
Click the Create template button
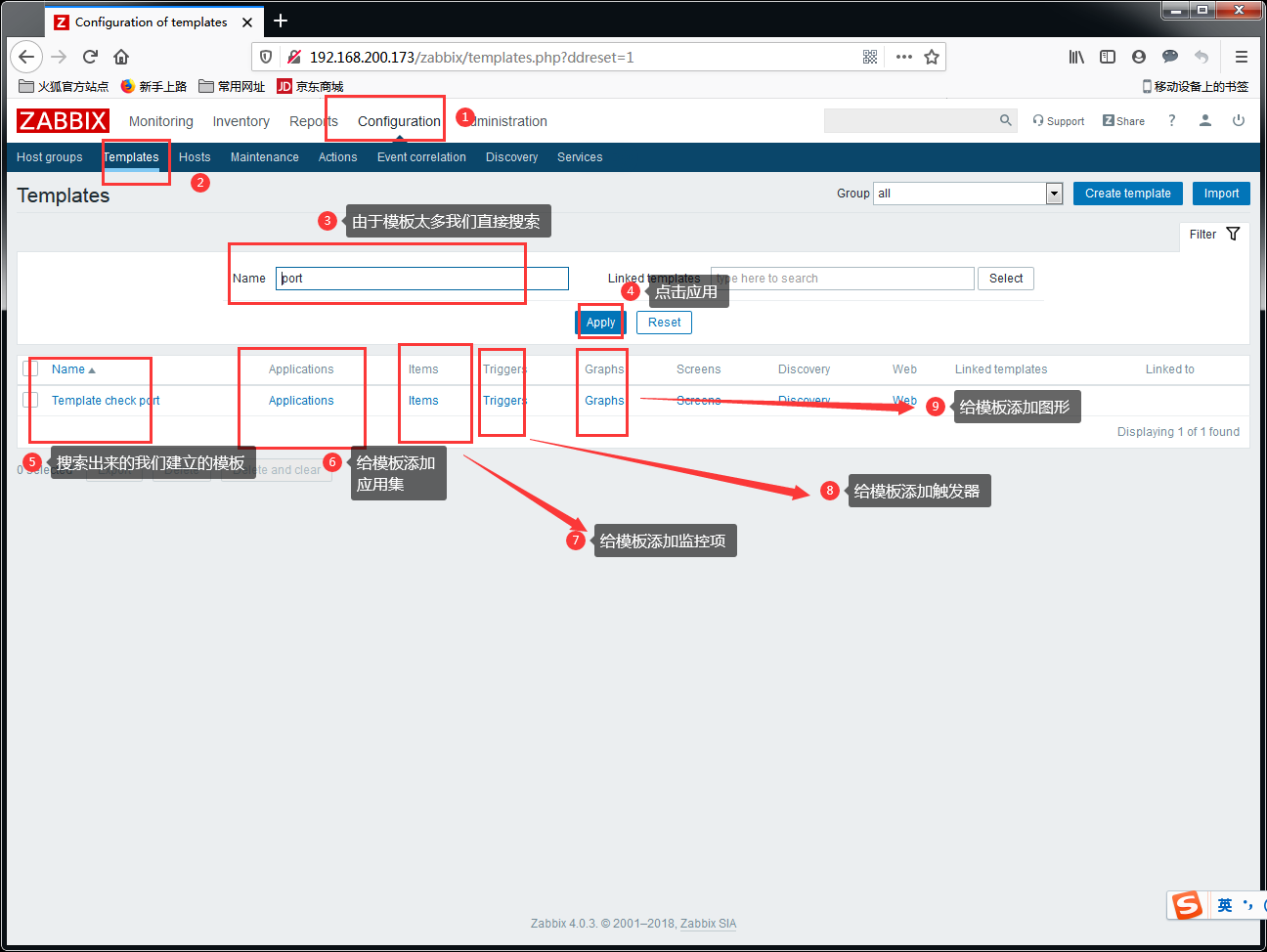tap(1128, 194)
